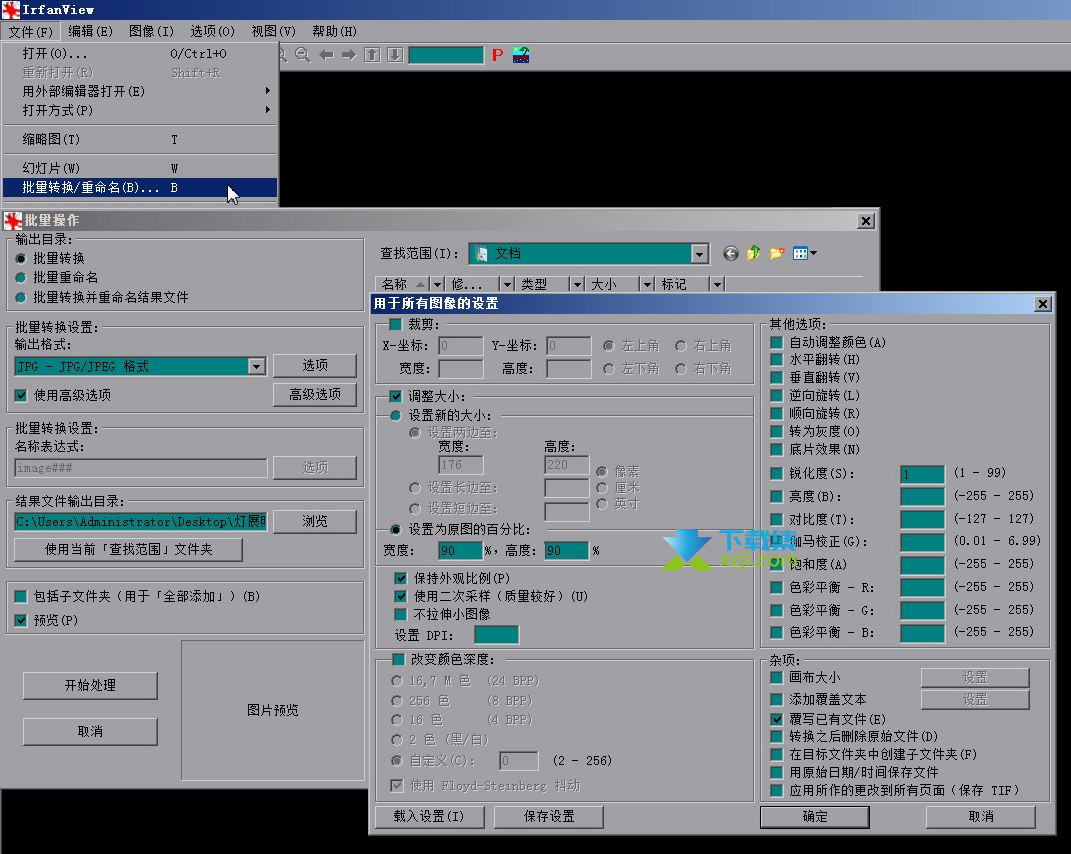Click the zoom out magnifier toolbar icon
Screen dimensions: 1071x854
(303, 55)
